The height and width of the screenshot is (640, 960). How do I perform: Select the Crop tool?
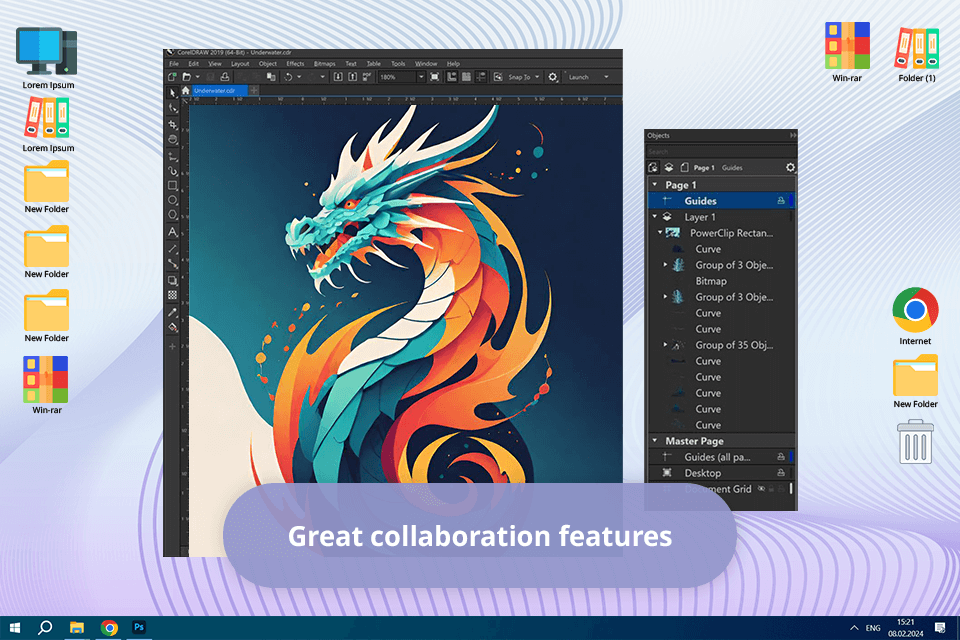(x=173, y=124)
